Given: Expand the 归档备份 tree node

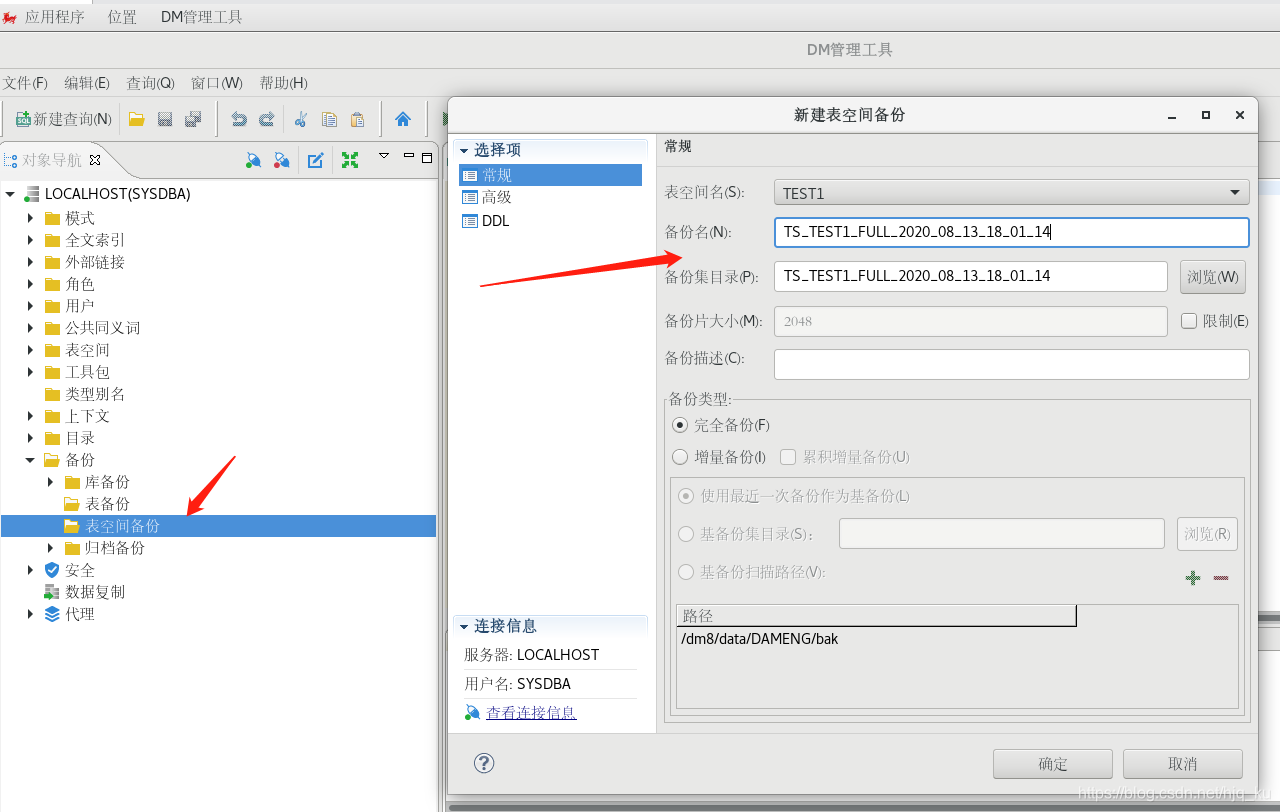Looking at the screenshot, I should click(x=50, y=548).
